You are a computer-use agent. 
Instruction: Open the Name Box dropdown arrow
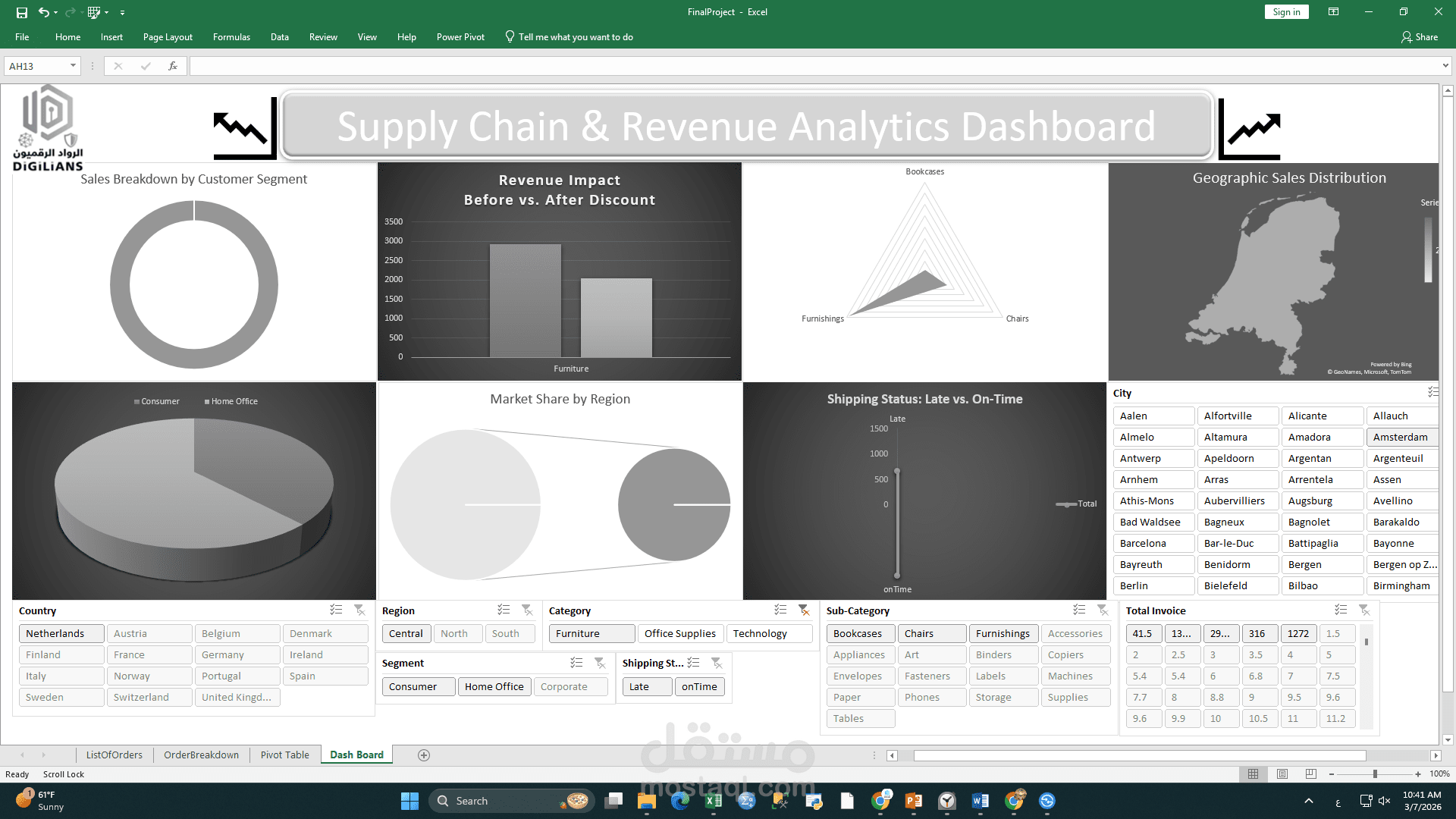73,66
